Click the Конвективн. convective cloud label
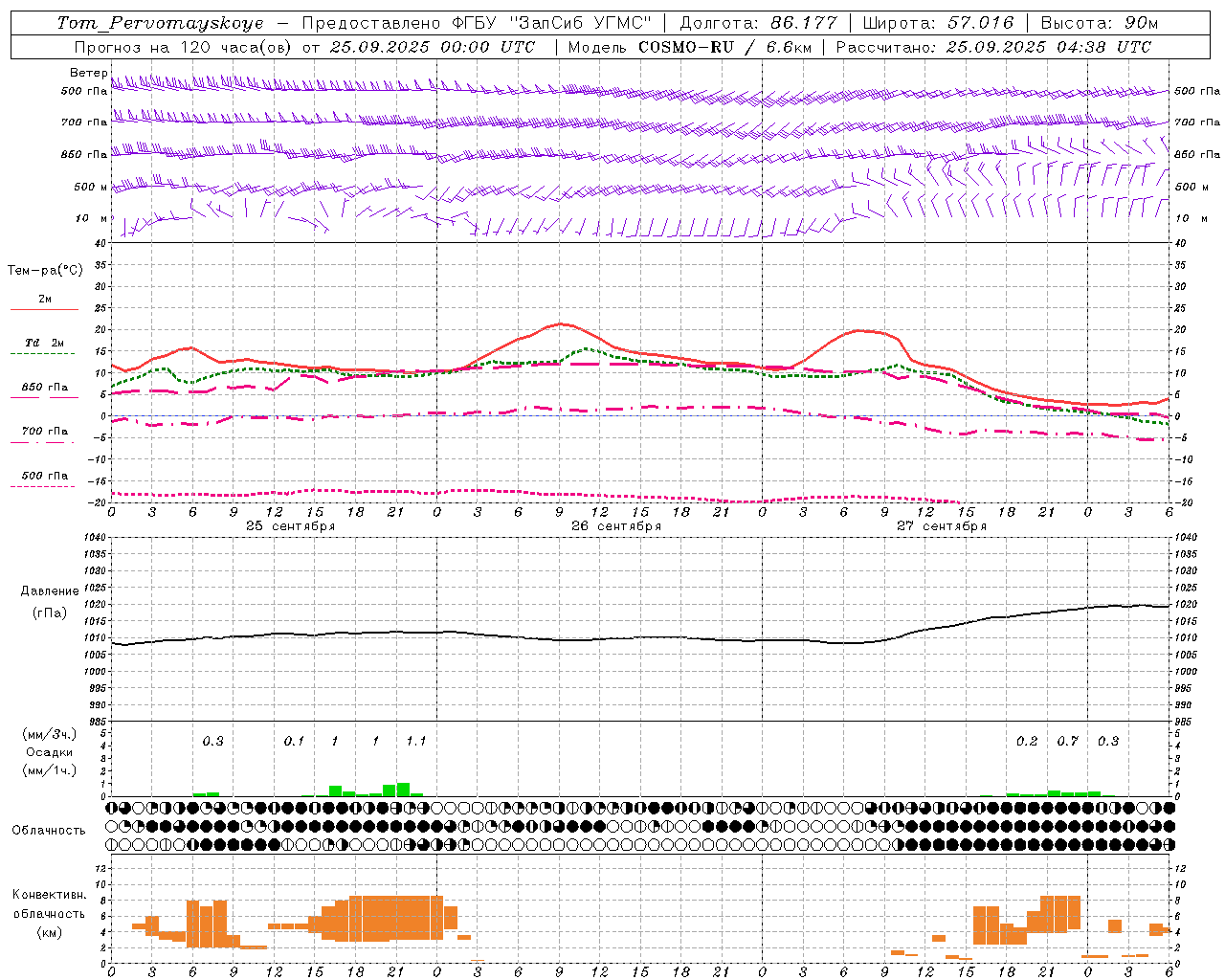 (x=49, y=895)
